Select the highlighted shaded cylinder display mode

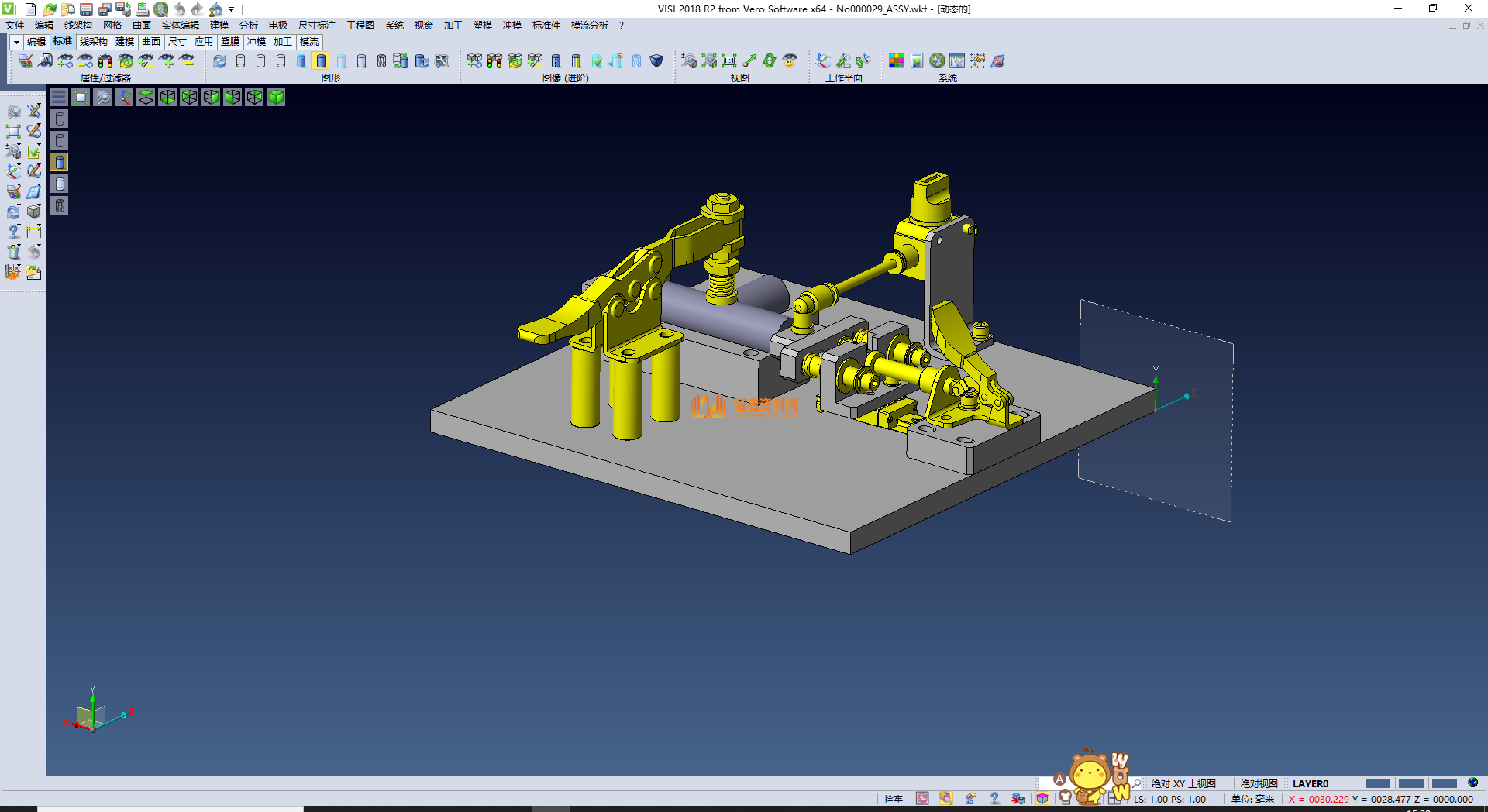[321, 61]
